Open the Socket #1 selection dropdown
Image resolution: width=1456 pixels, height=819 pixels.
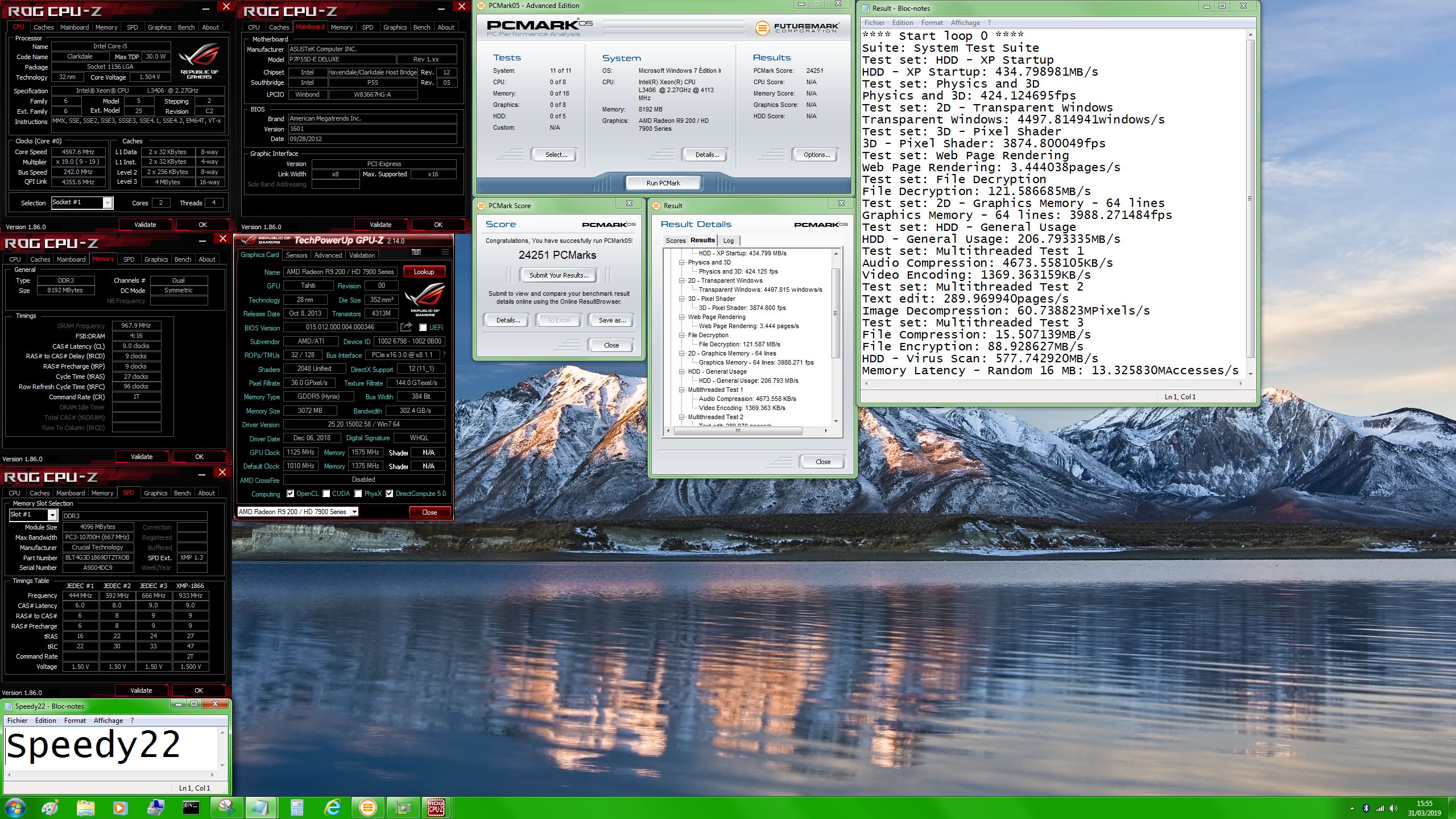[x=107, y=202]
